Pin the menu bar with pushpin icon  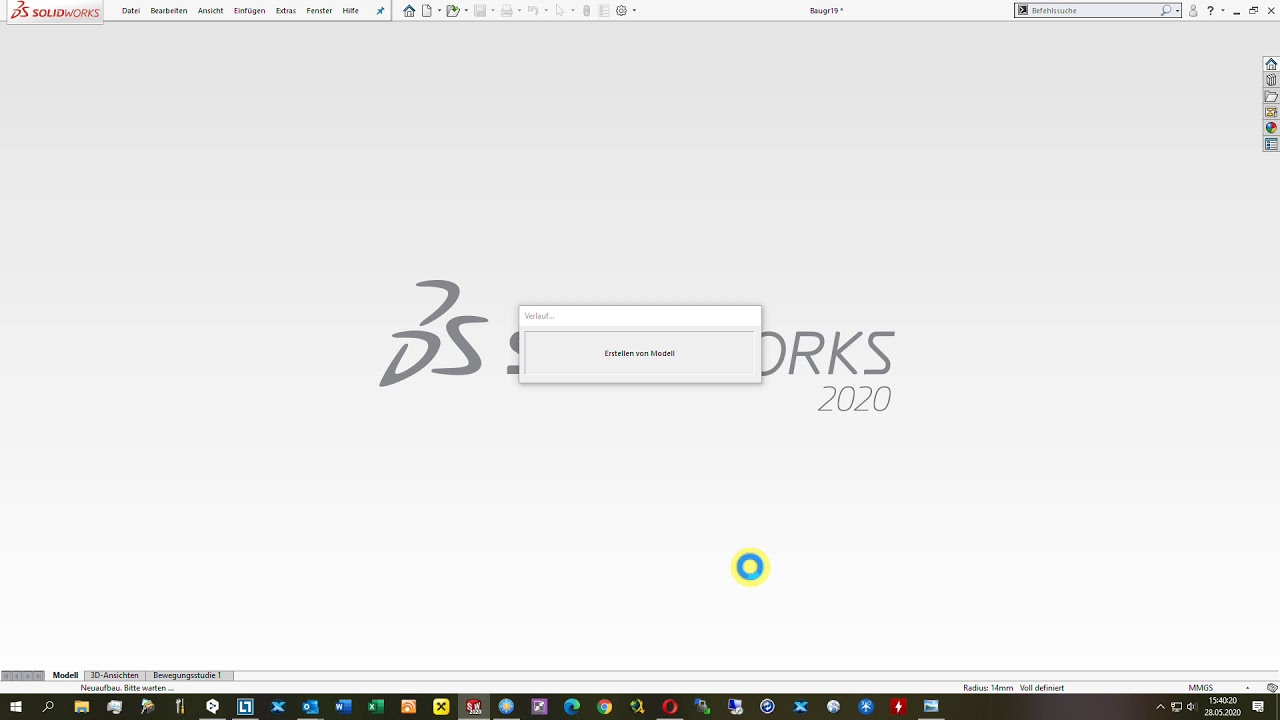380,10
